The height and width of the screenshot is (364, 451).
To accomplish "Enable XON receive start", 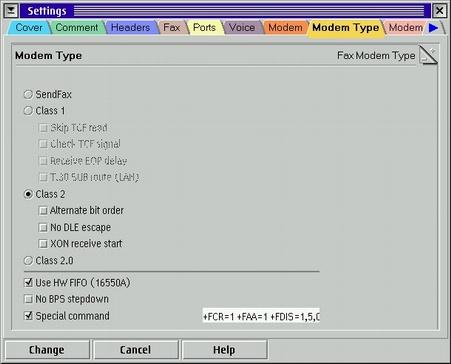I will (43, 244).
